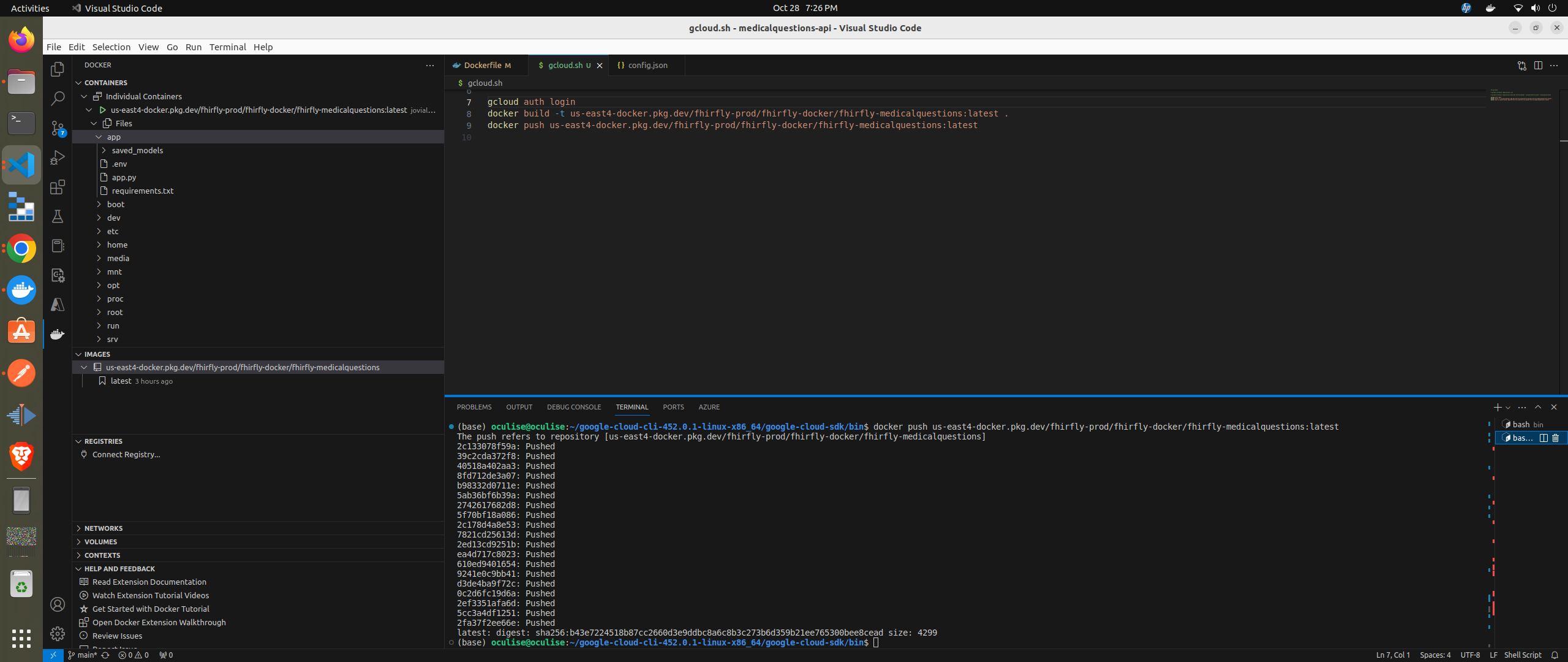Open the Run and Debug view

[58, 158]
